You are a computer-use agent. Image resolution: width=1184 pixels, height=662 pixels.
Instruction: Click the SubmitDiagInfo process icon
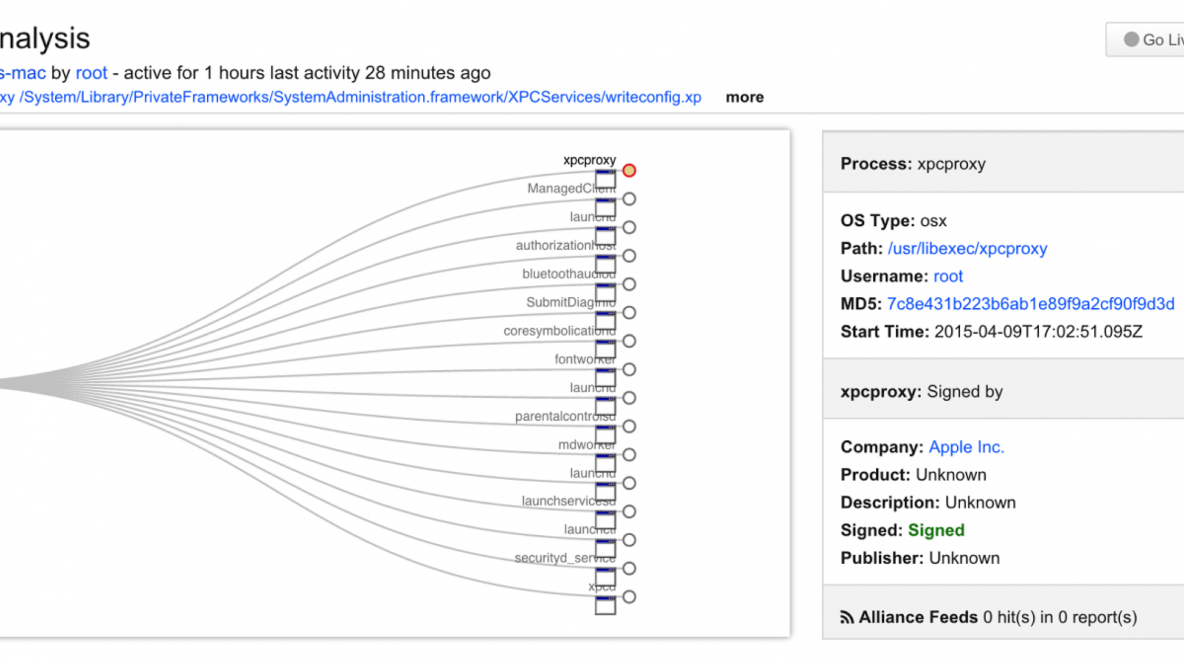[605, 321]
